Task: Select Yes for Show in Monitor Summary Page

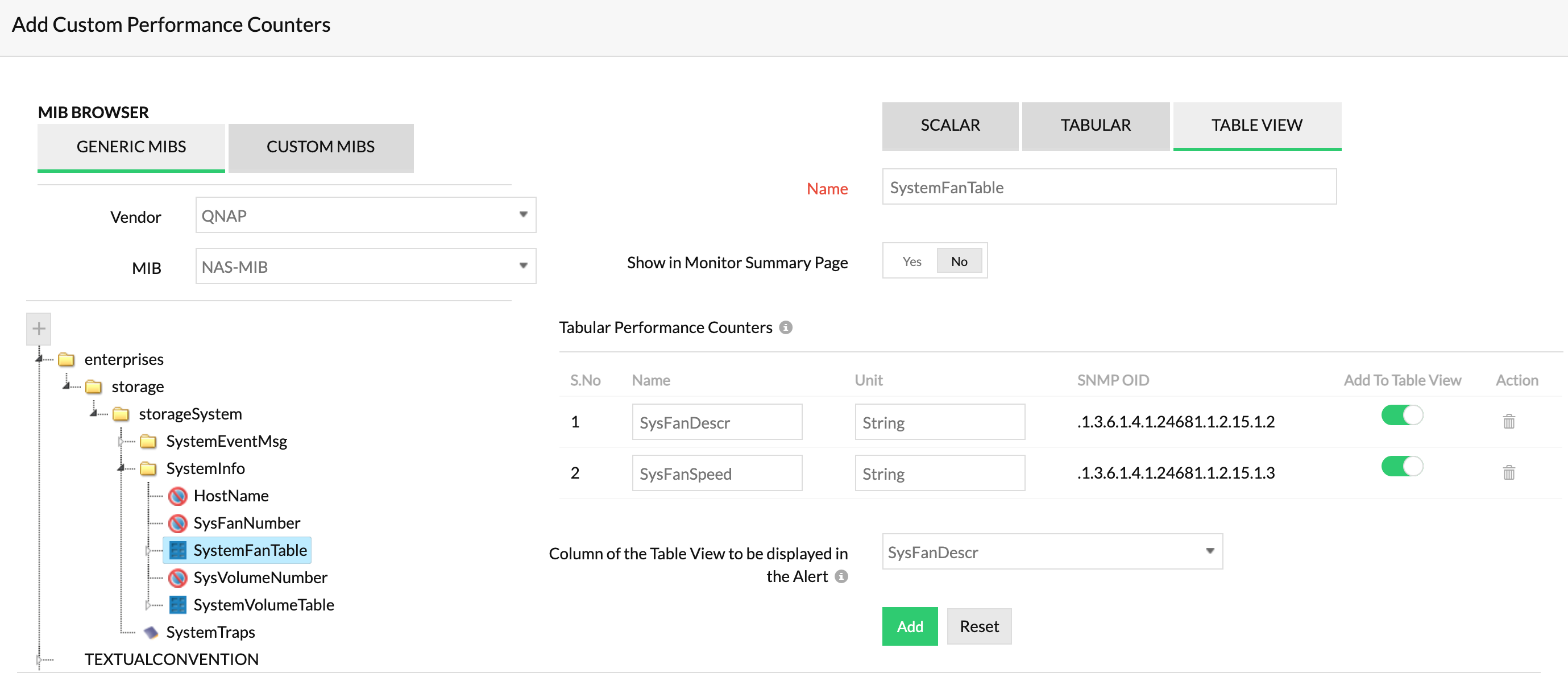Action: [911, 261]
